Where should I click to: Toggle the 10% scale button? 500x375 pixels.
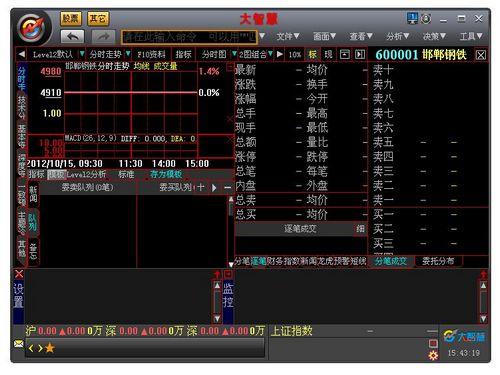click(x=295, y=54)
